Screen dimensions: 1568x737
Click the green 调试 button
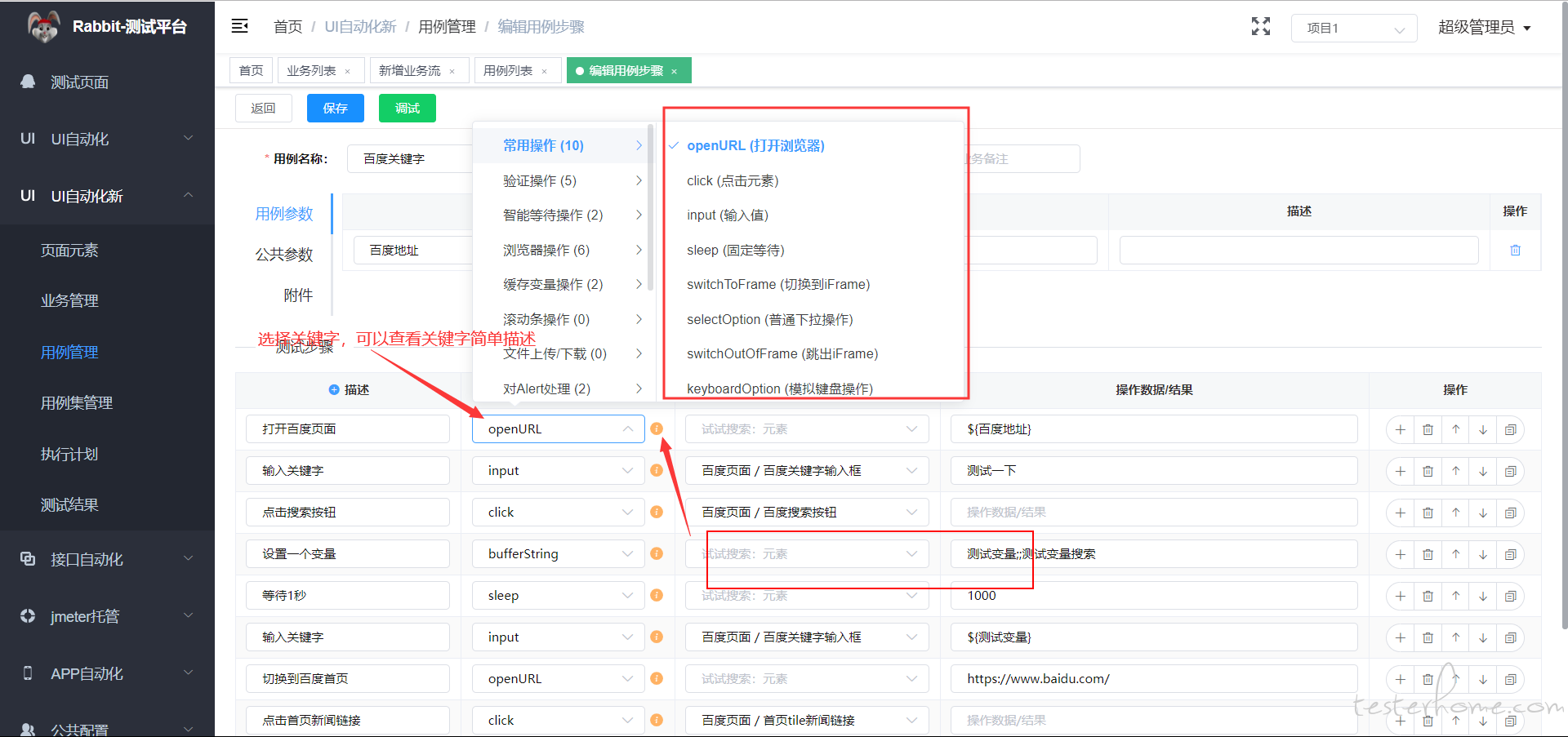[407, 108]
